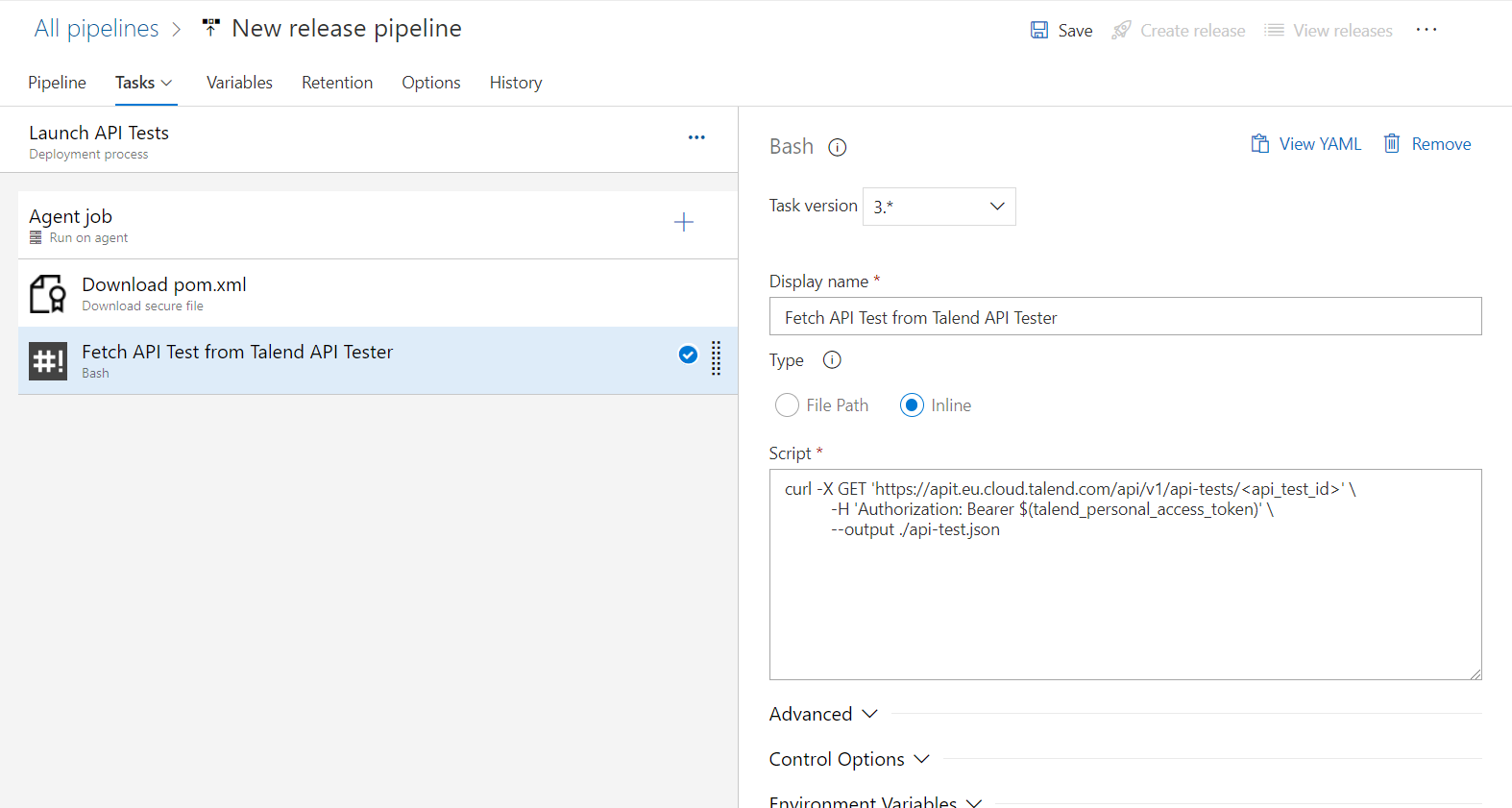Image resolution: width=1512 pixels, height=808 pixels.
Task: Click the info icon next to Type
Action: [832, 360]
